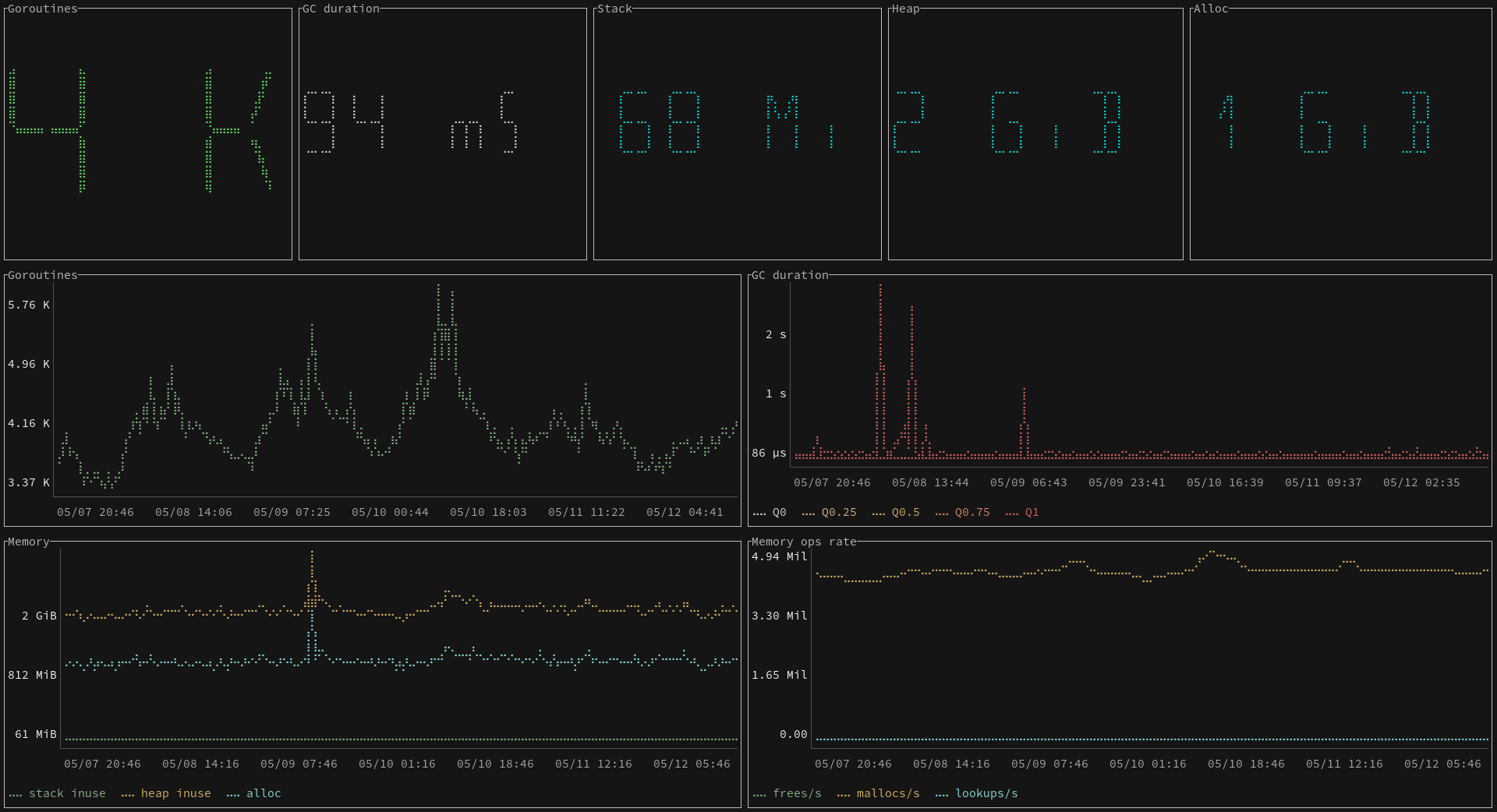Select the Q0.5 legend entry

coord(896,512)
